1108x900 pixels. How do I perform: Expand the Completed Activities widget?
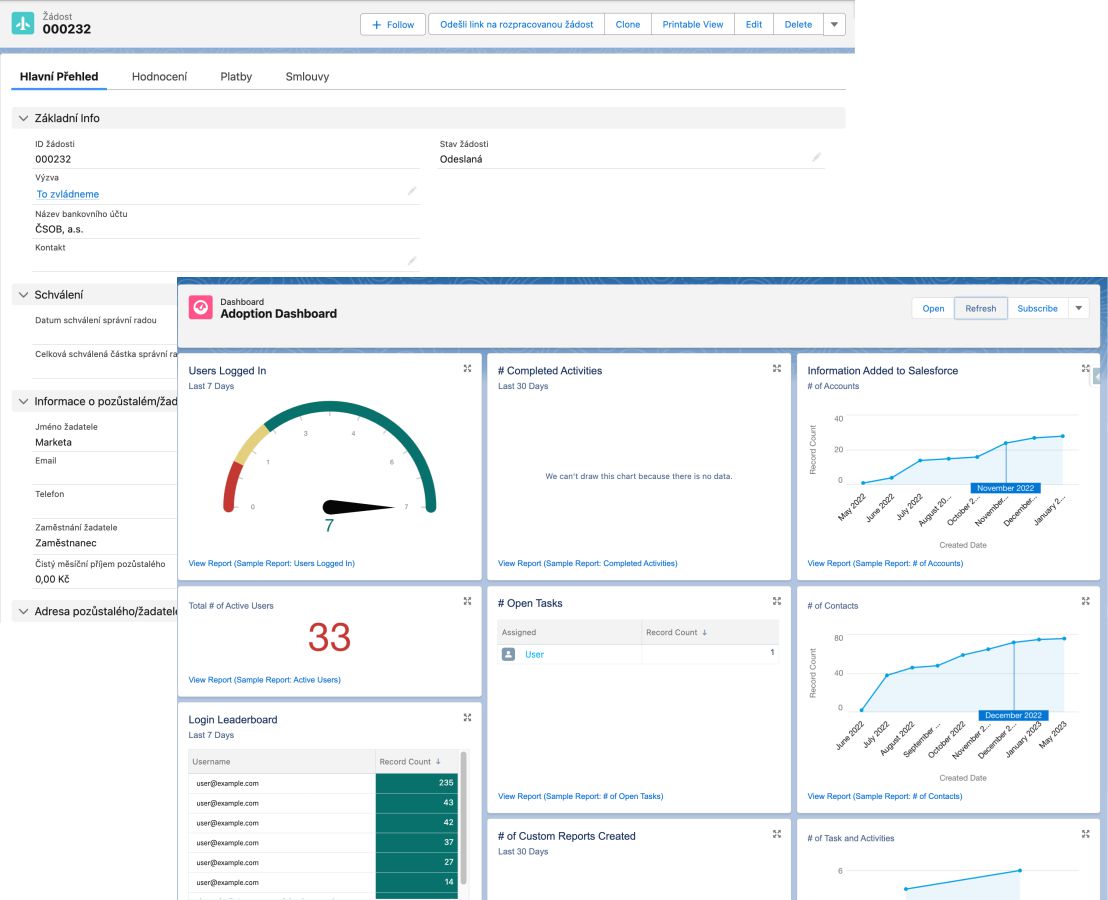(x=776, y=369)
